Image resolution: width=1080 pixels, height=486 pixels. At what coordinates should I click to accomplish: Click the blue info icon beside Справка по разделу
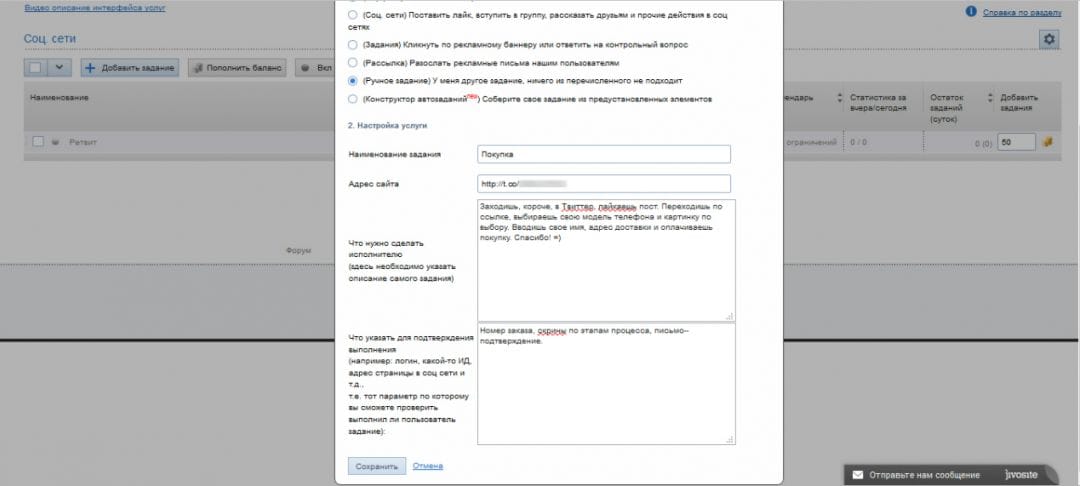click(x=971, y=12)
